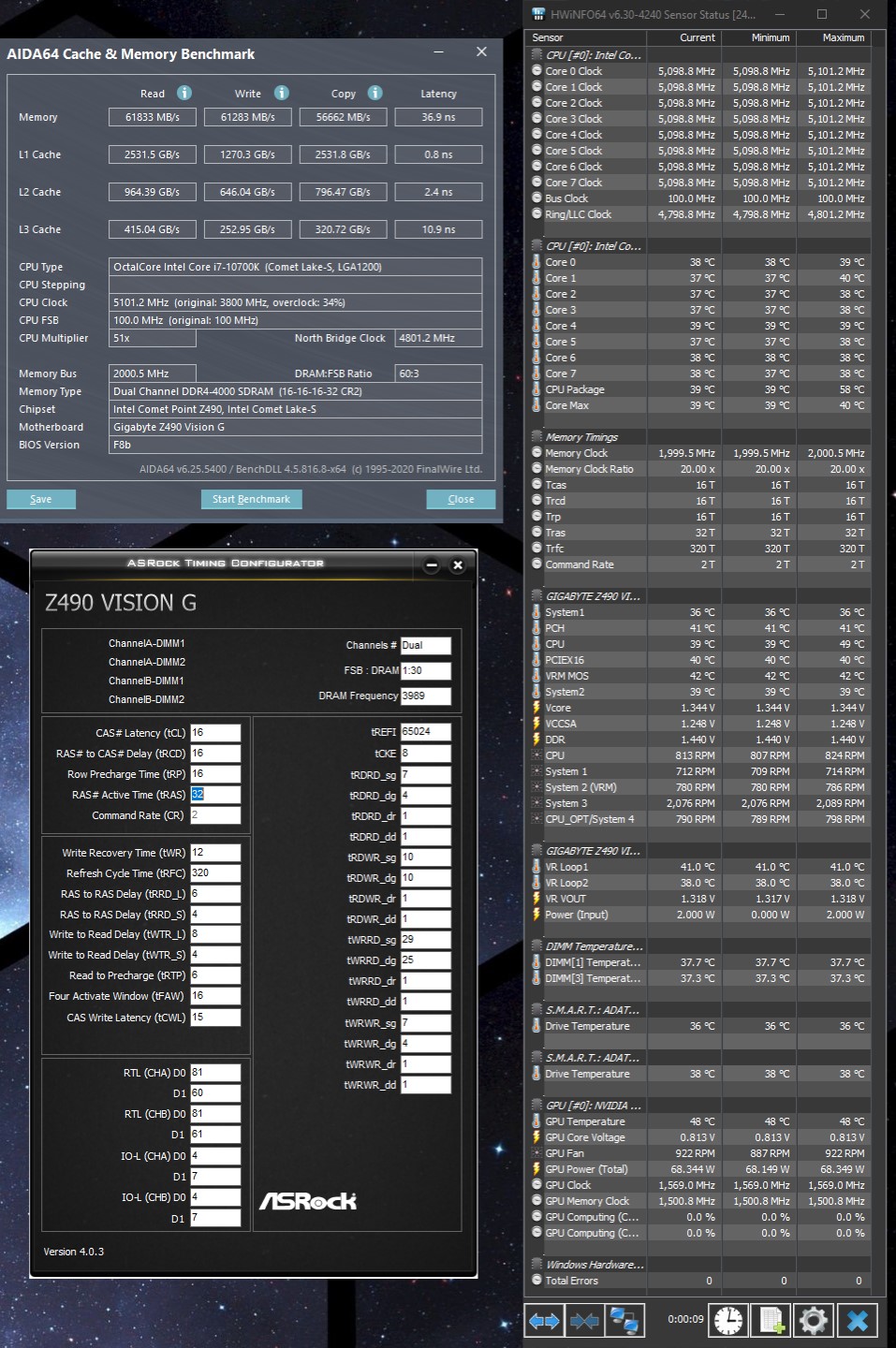Collapse the Windows Hardware errors sensor group
This screenshot has width=896, height=1348.
[x=537, y=1265]
